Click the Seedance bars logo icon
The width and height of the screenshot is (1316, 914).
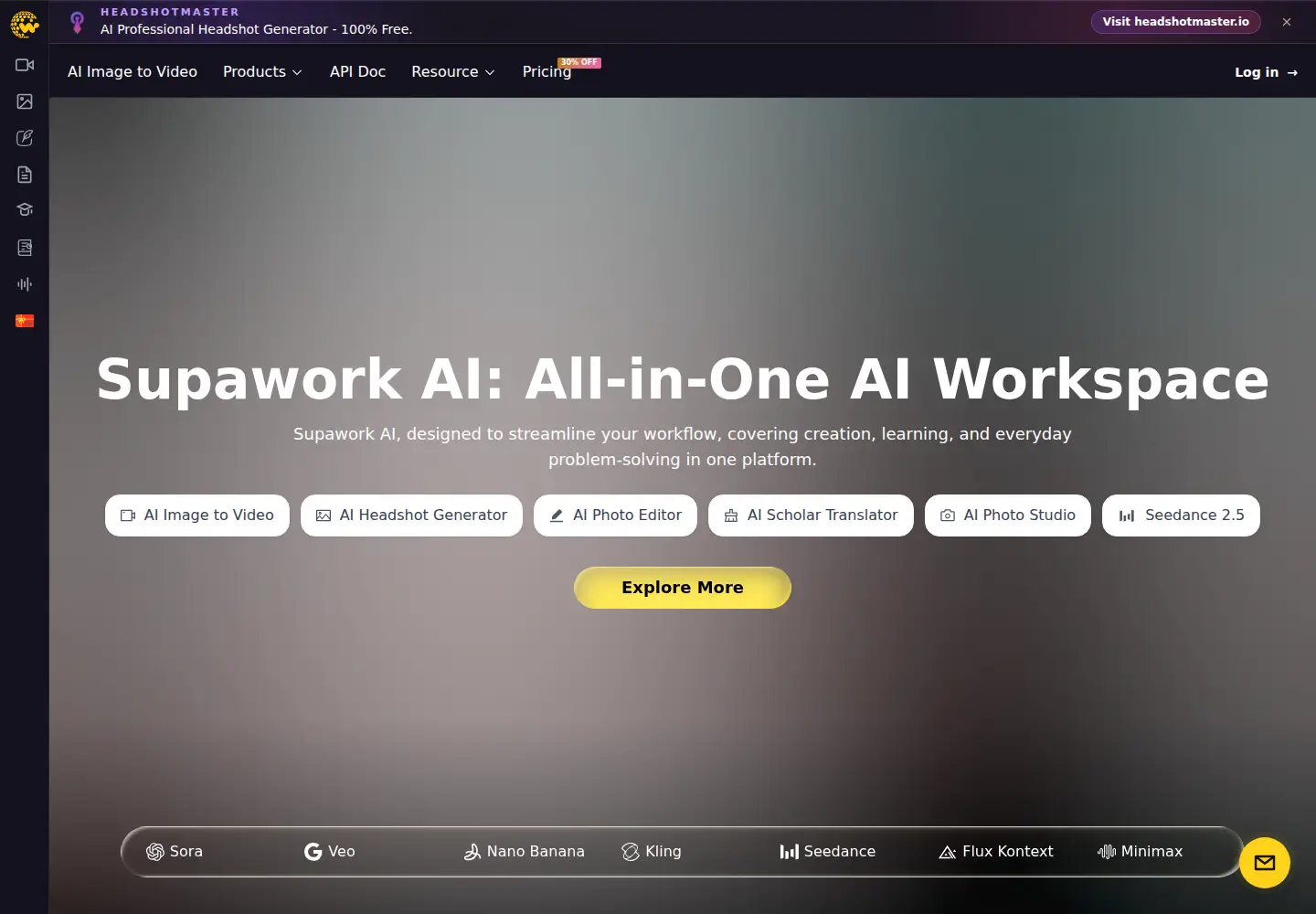tap(790, 852)
